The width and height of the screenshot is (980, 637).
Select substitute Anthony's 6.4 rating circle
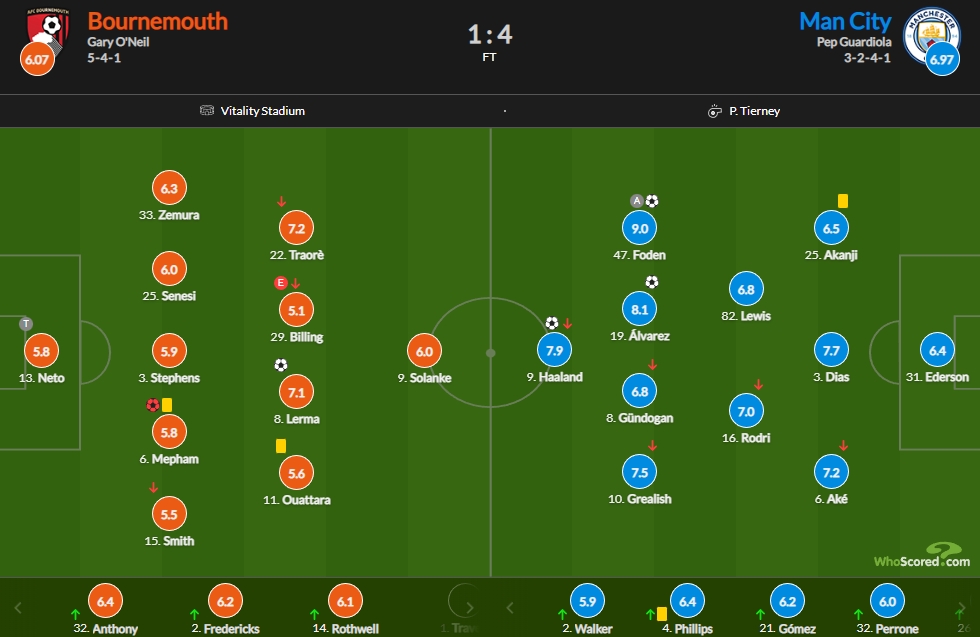click(106, 601)
